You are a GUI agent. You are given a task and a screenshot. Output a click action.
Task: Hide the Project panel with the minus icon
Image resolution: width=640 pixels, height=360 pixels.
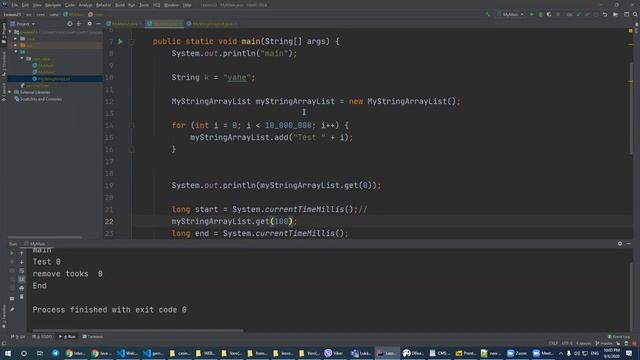tap(98, 24)
